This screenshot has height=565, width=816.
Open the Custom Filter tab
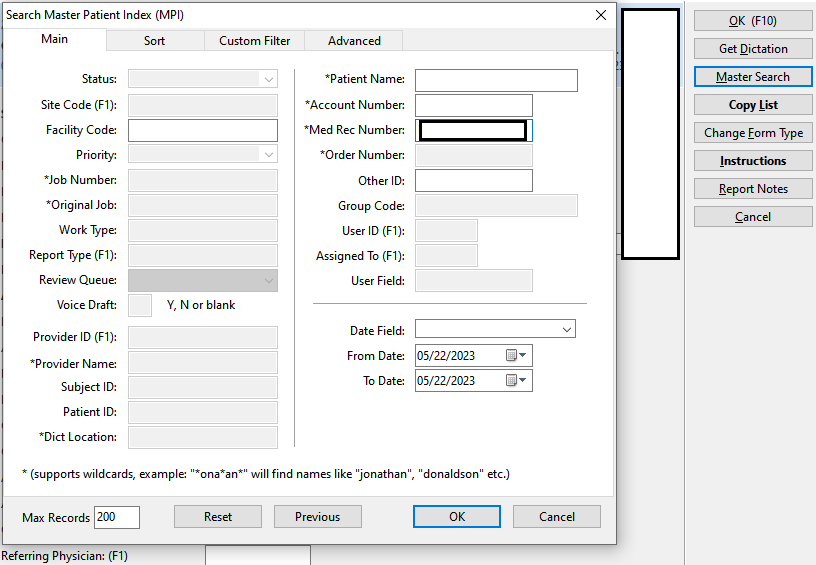tap(254, 41)
